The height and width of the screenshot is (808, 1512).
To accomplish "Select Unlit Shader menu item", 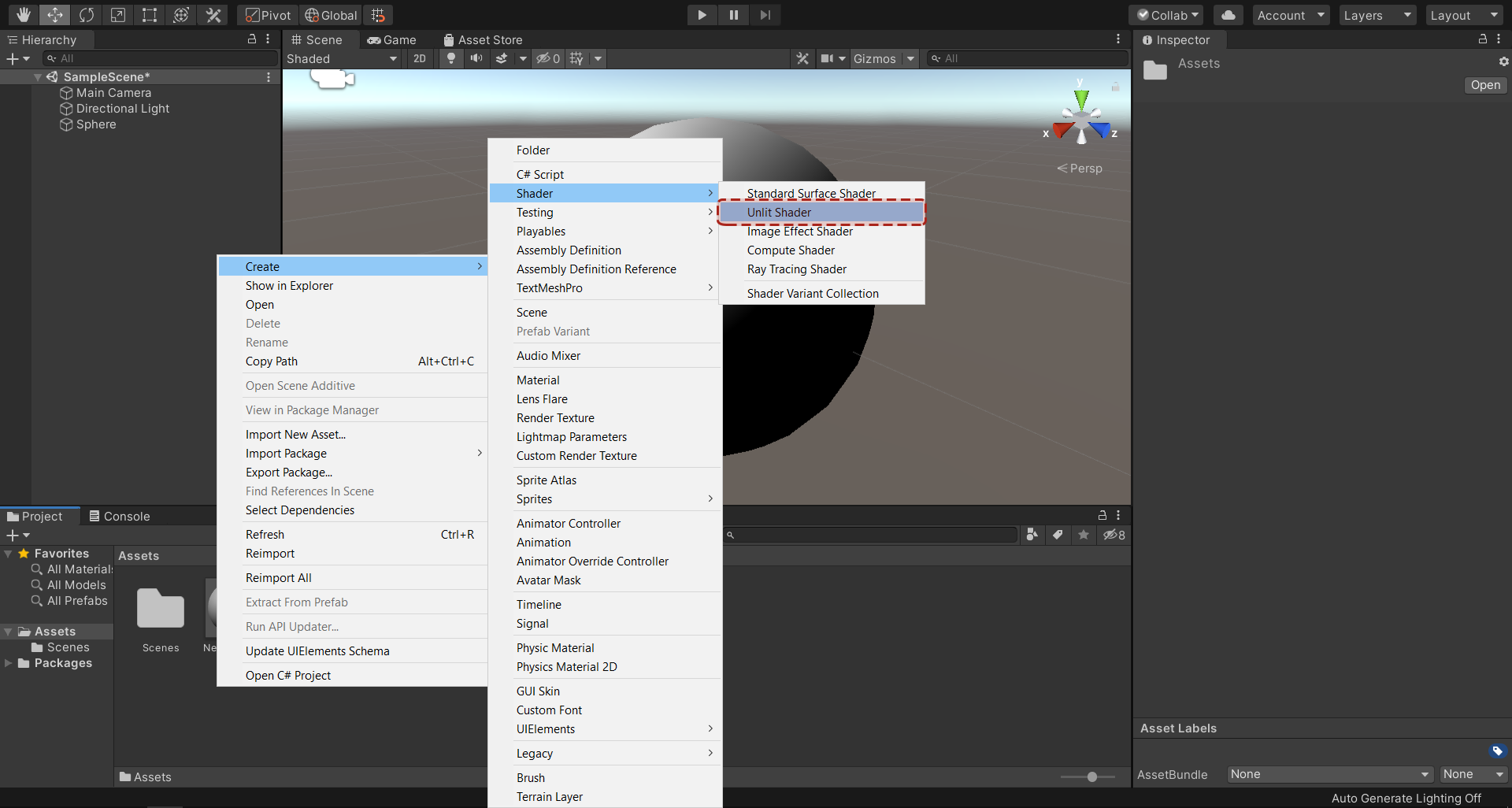I will pyautogui.click(x=821, y=213).
